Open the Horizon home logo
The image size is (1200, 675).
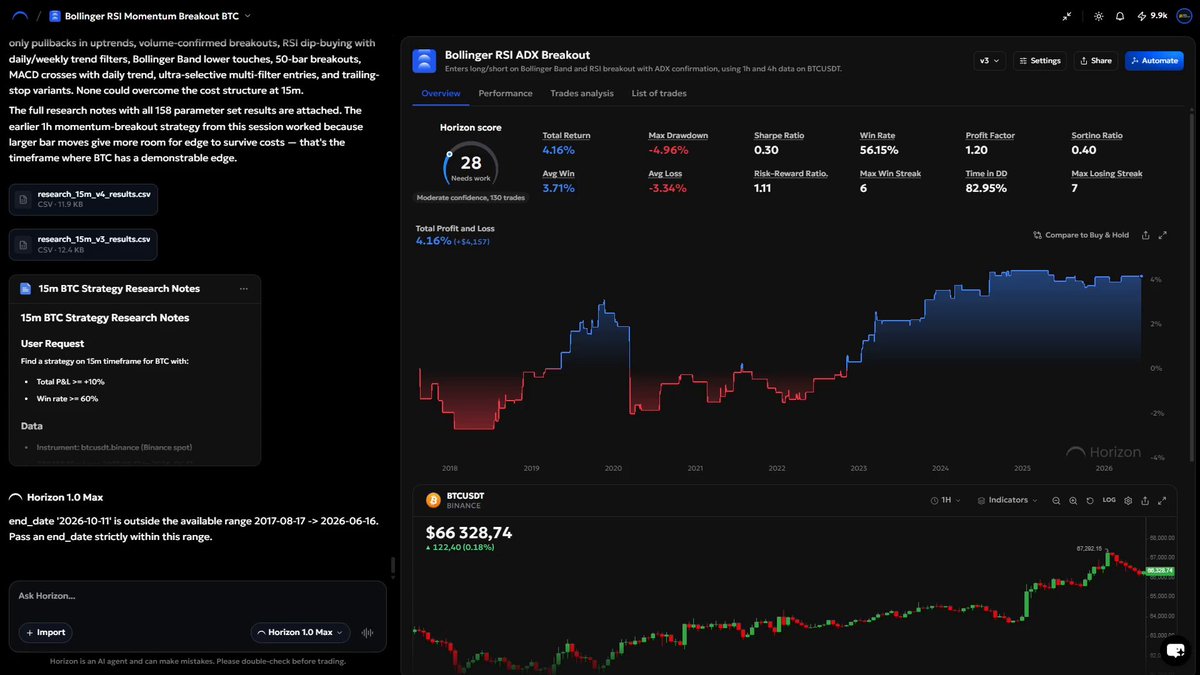coord(19,16)
